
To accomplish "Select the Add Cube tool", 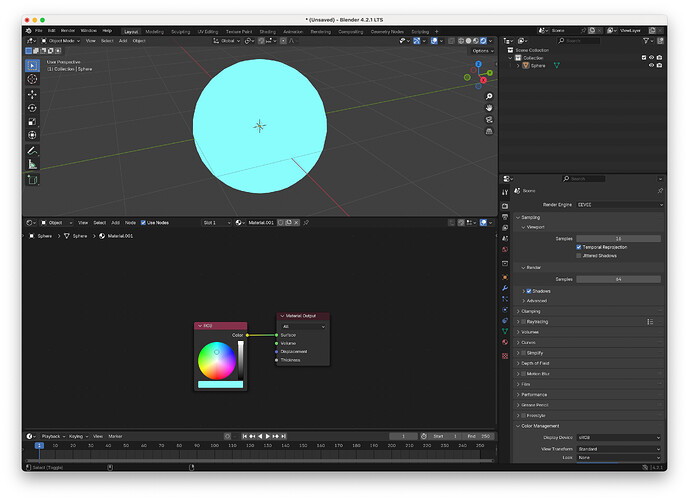I will tap(32, 179).
